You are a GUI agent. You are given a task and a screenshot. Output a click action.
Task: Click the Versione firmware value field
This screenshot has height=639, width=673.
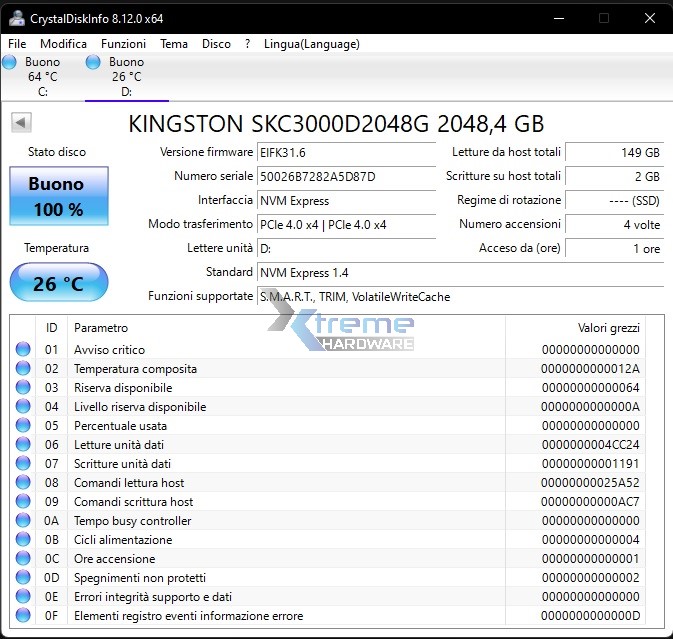345,152
